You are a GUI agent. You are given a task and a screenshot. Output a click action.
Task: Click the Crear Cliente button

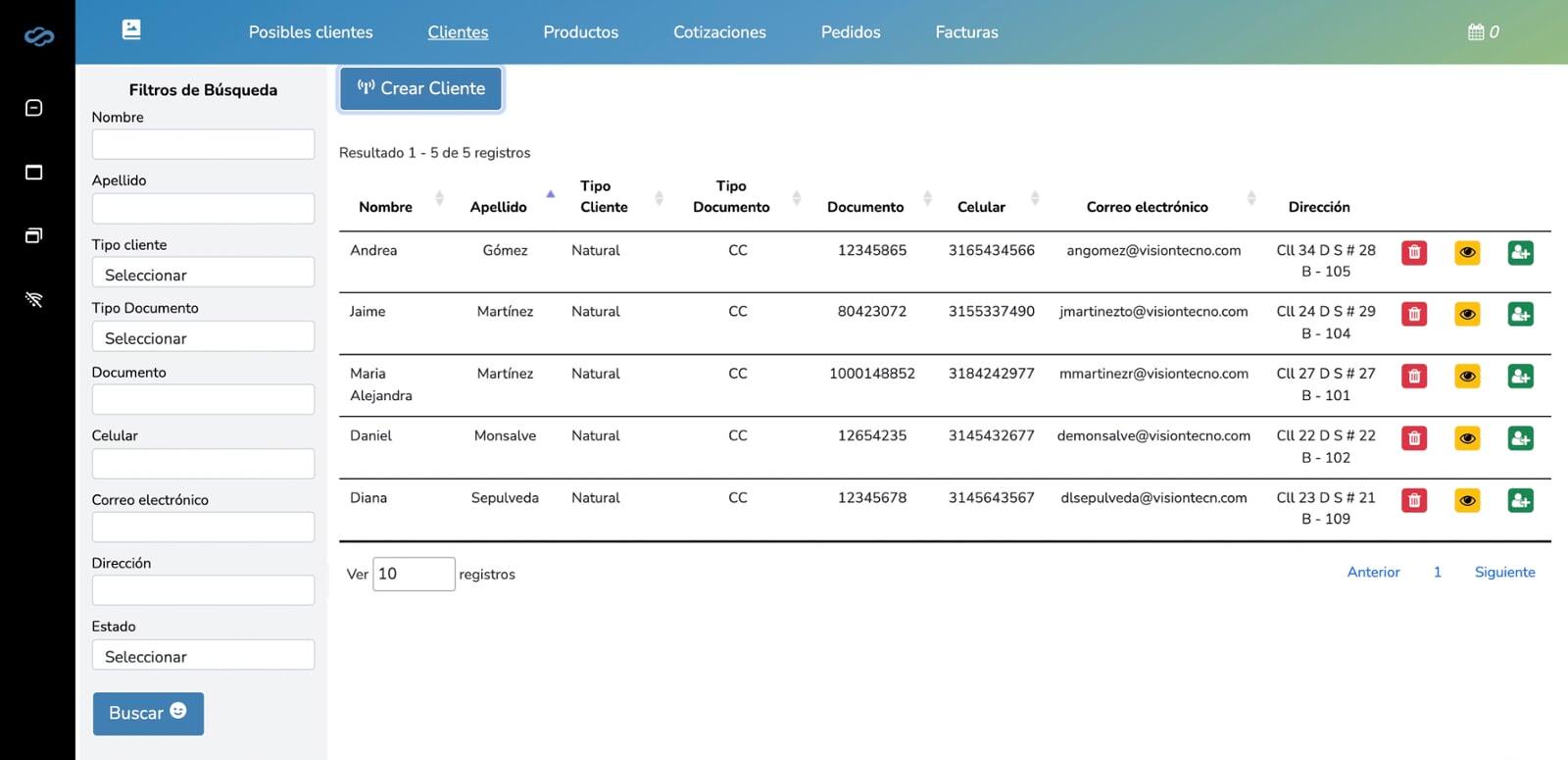[x=420, y=88]
